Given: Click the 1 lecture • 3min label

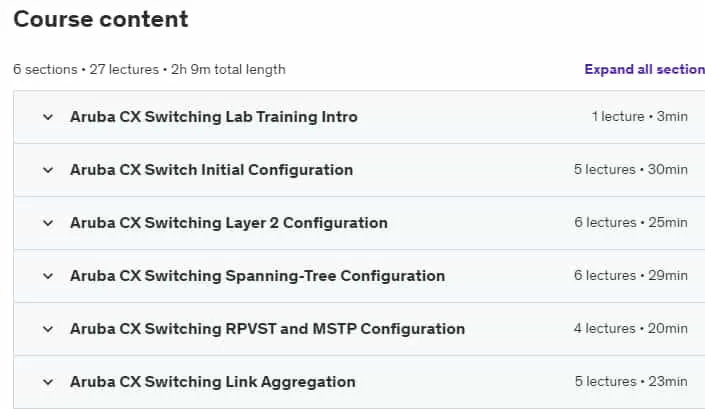Looking at the screenshot, I should (639, 116).
